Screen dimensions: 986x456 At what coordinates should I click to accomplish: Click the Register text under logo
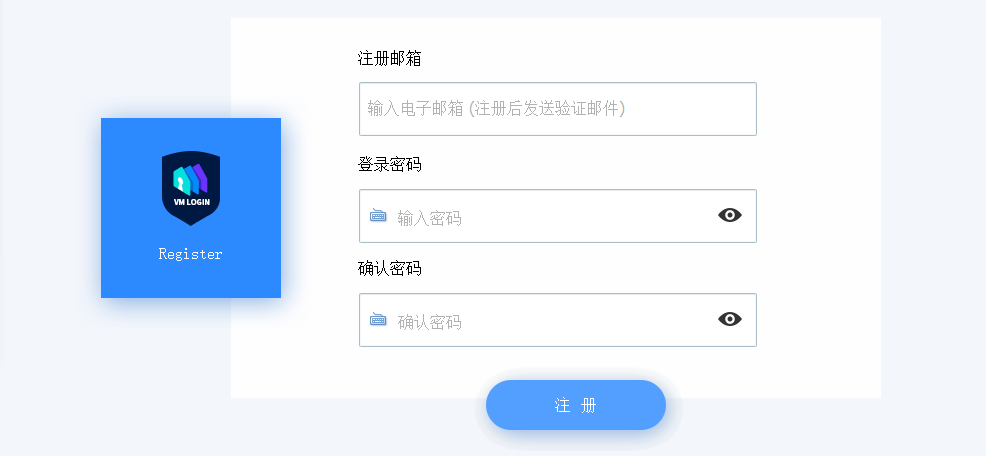coord(191,254)
